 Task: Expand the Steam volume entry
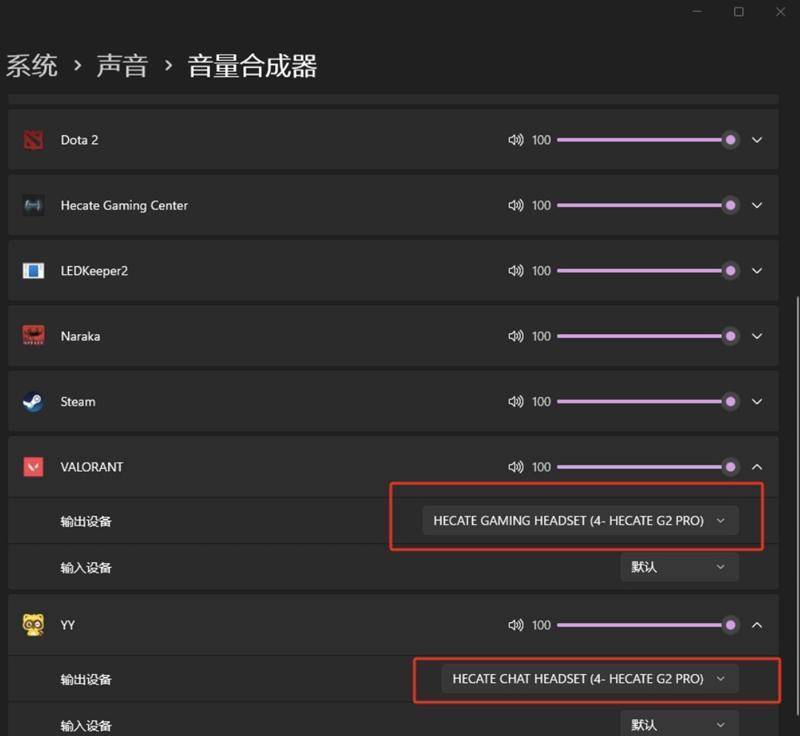[757, 401]
